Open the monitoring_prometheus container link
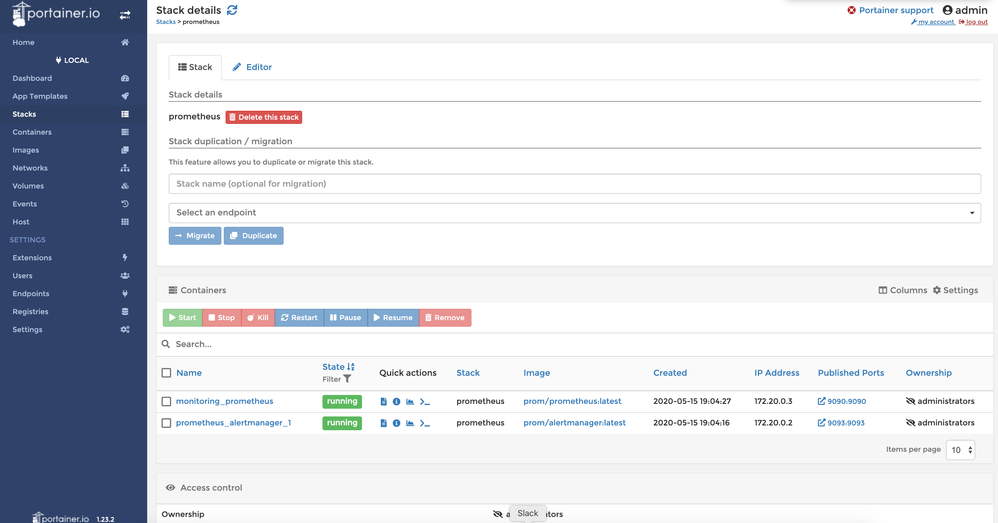 click(x=225, y=401)
